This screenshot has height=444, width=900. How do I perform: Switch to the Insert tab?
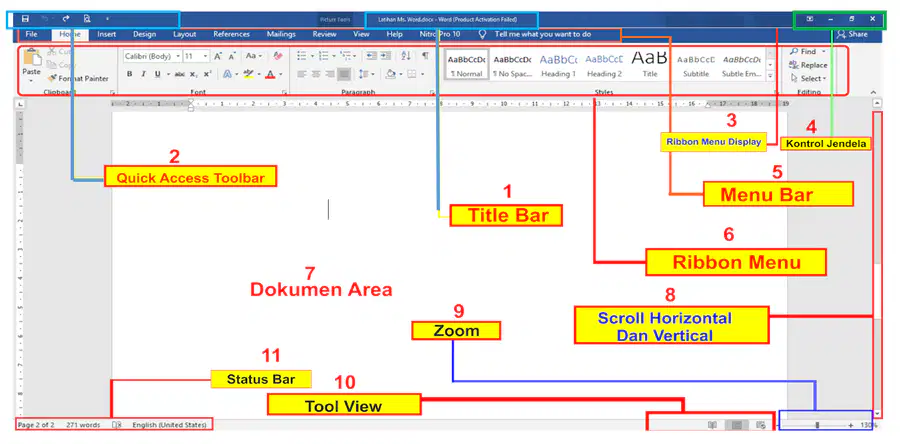click(x=107, y=34)
